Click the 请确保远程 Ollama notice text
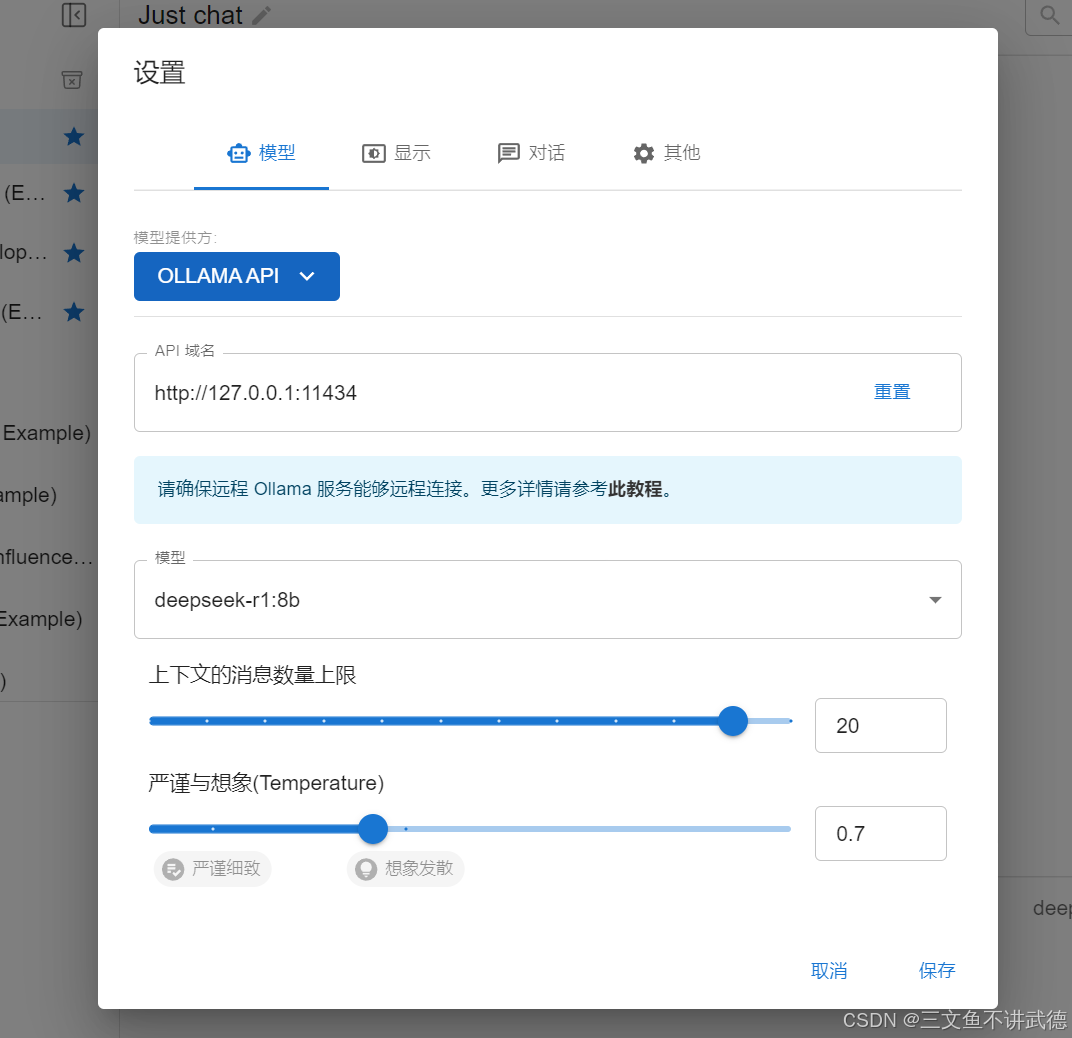 [x=415, y=489]
